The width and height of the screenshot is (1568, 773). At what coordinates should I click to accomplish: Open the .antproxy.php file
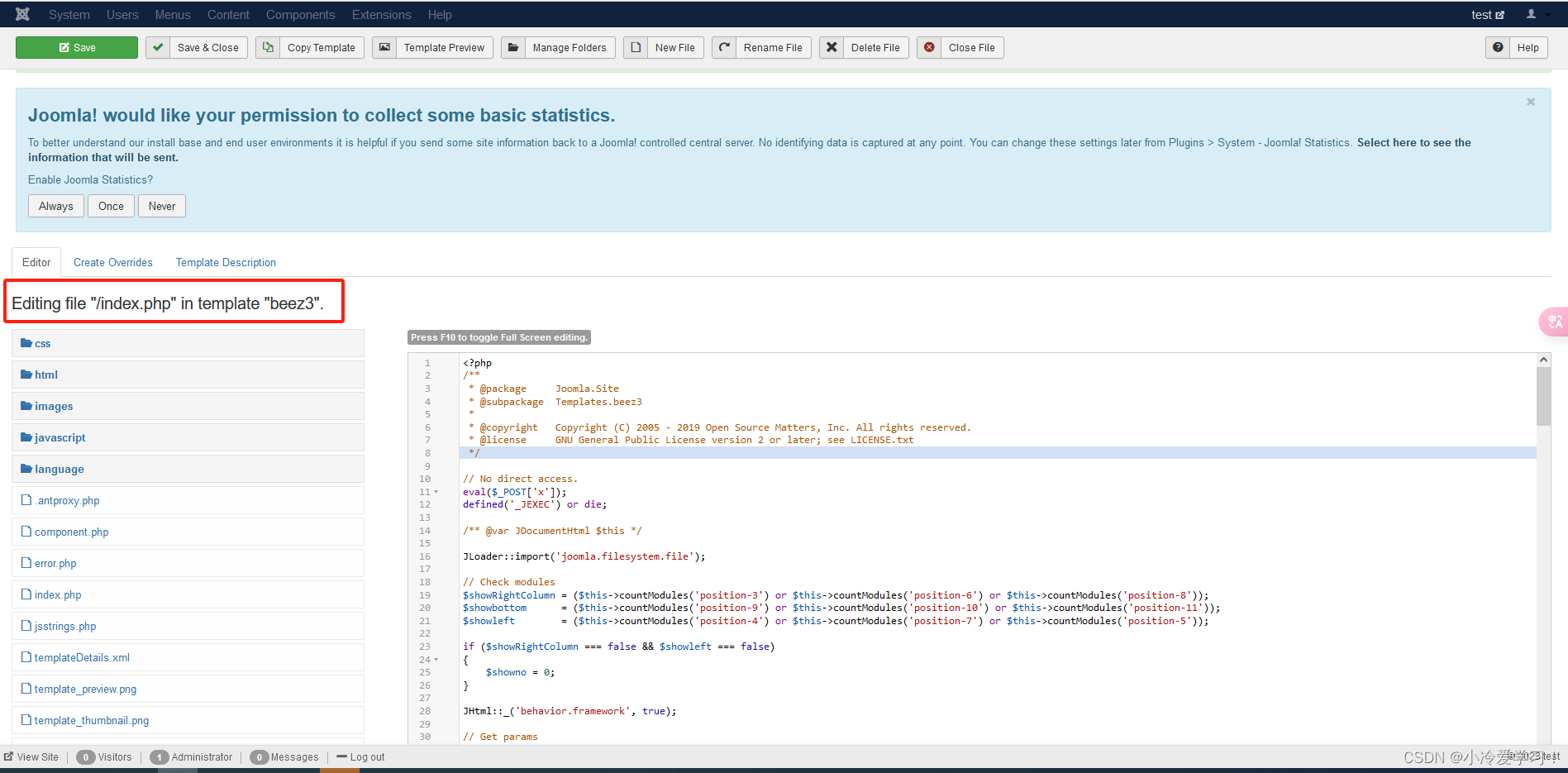(x=188, y=500)
